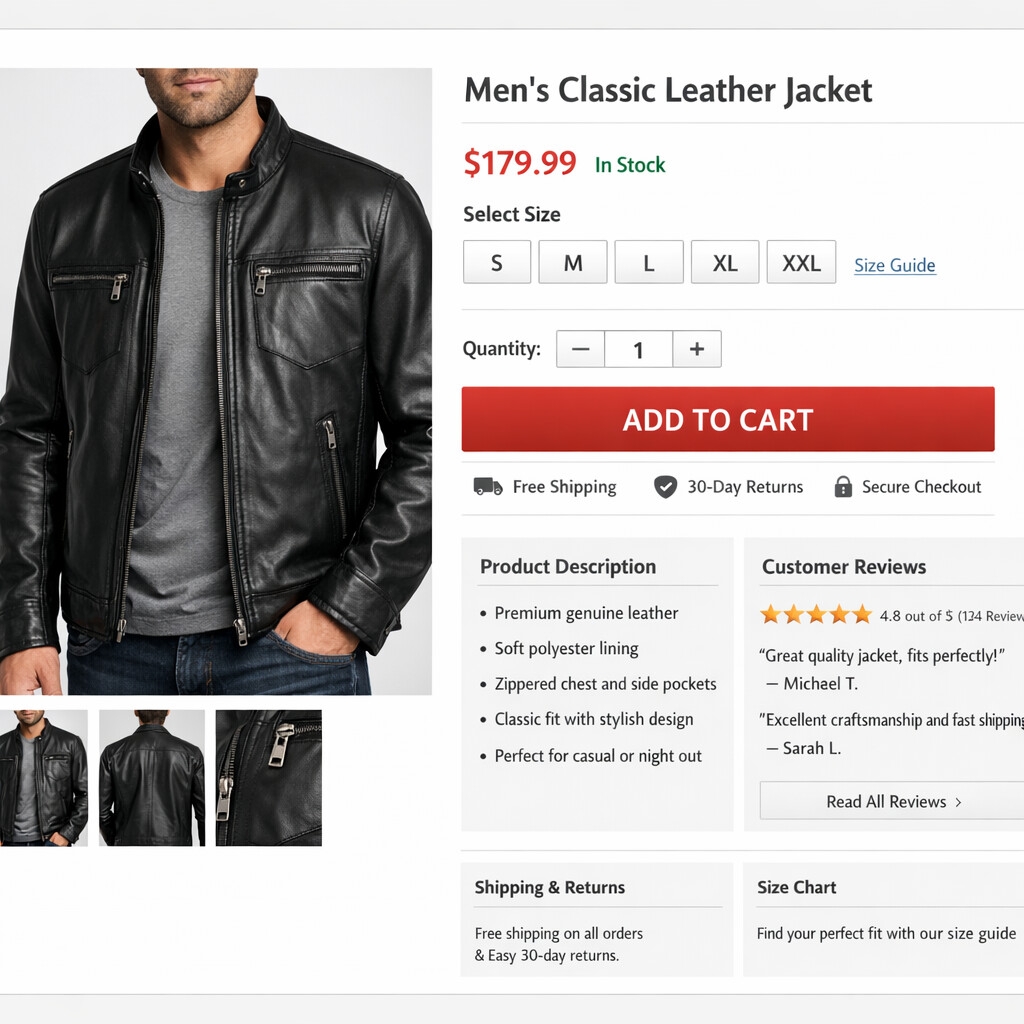Show the back-view jacket thumbnail
1024x1024 pixels.
(x=152, y=777)
